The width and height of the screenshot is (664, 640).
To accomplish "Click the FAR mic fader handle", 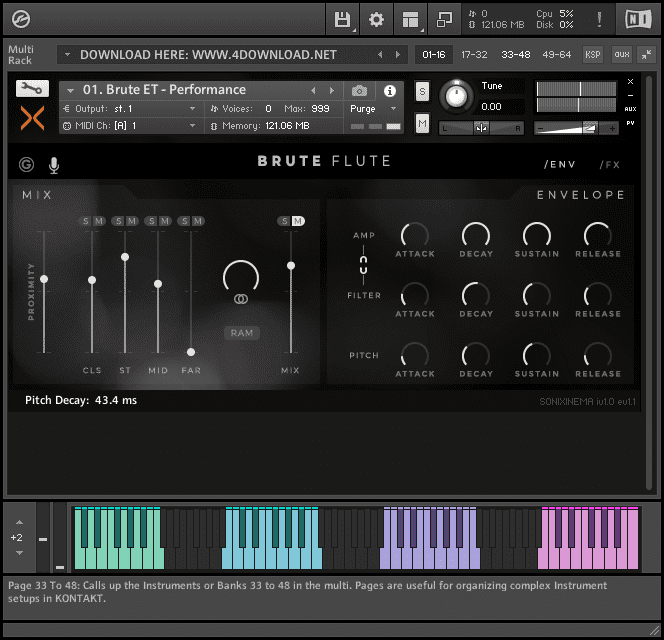I will 191,352.
